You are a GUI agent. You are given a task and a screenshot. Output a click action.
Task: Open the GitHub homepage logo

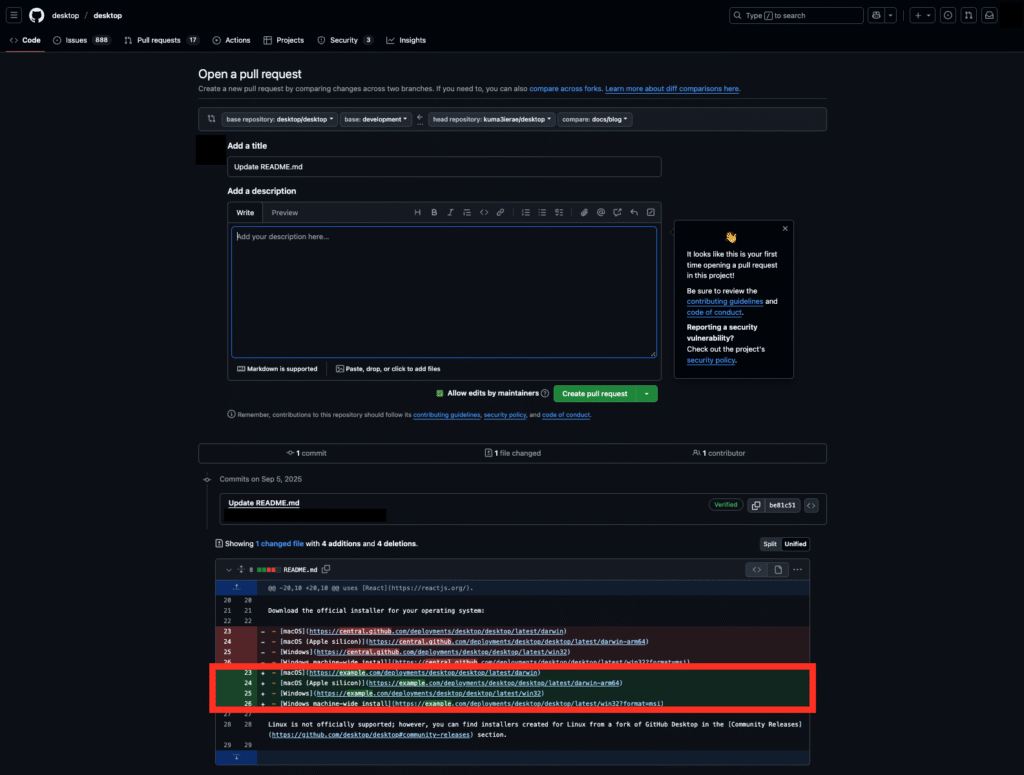point(37,15)
